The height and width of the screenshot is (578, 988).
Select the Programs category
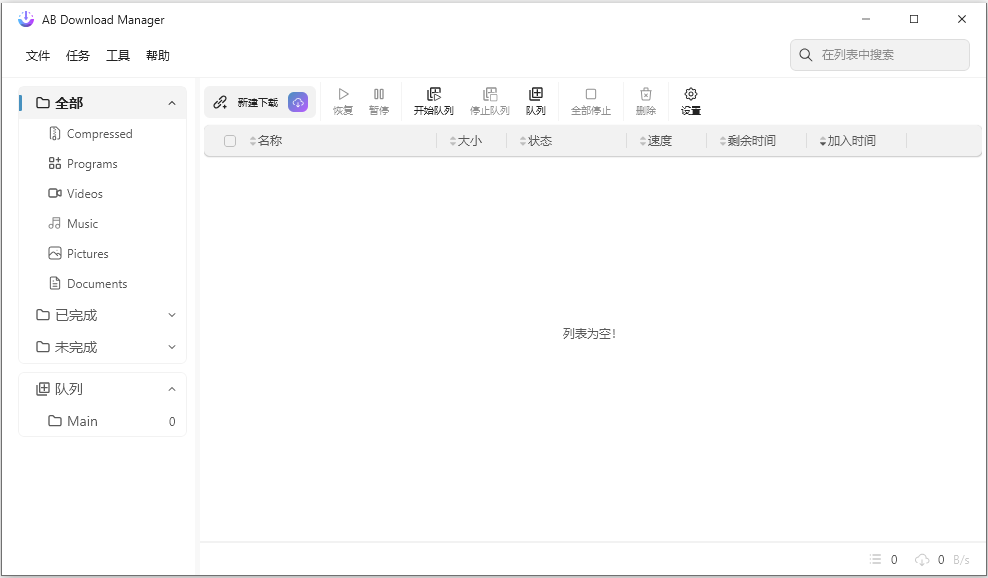click(102, 164)
